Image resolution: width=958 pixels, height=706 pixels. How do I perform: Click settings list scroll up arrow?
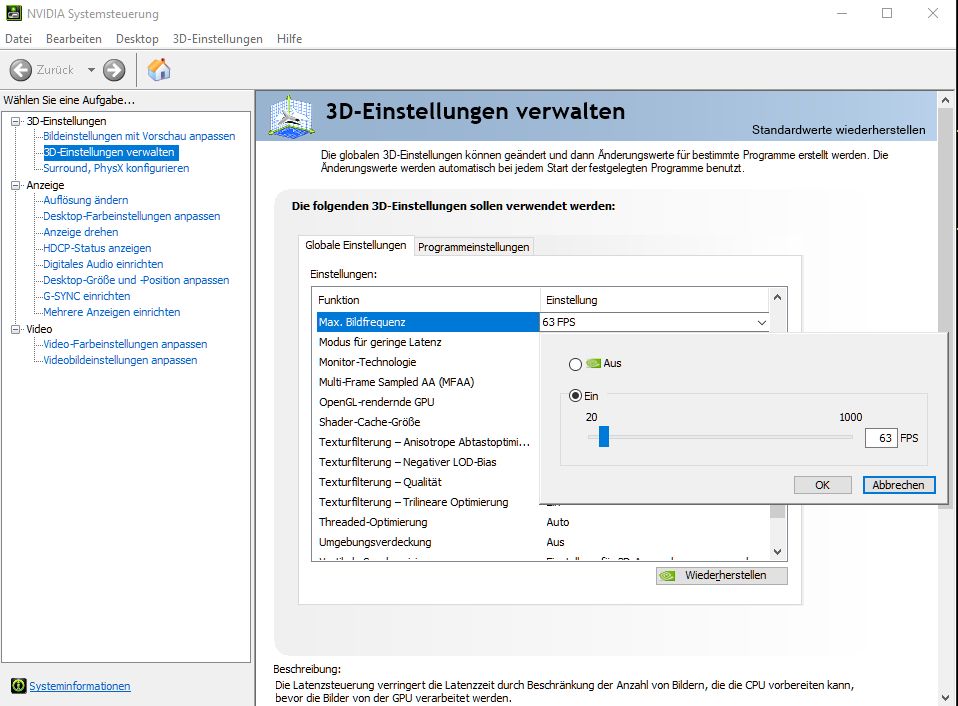777,297
